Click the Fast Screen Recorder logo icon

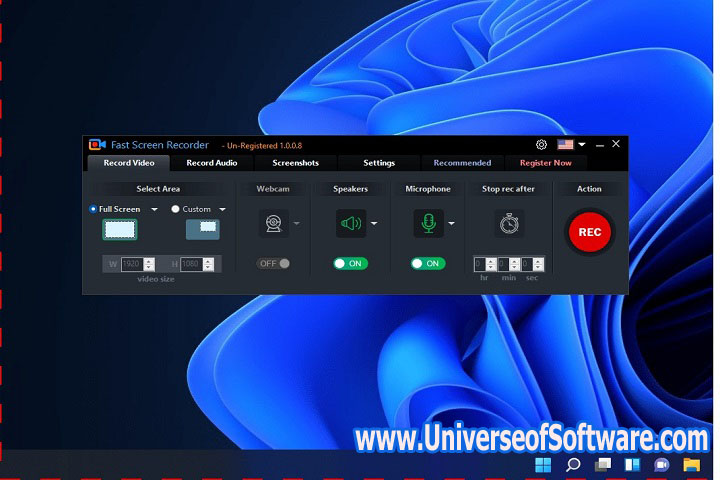[x=97, y=145]
